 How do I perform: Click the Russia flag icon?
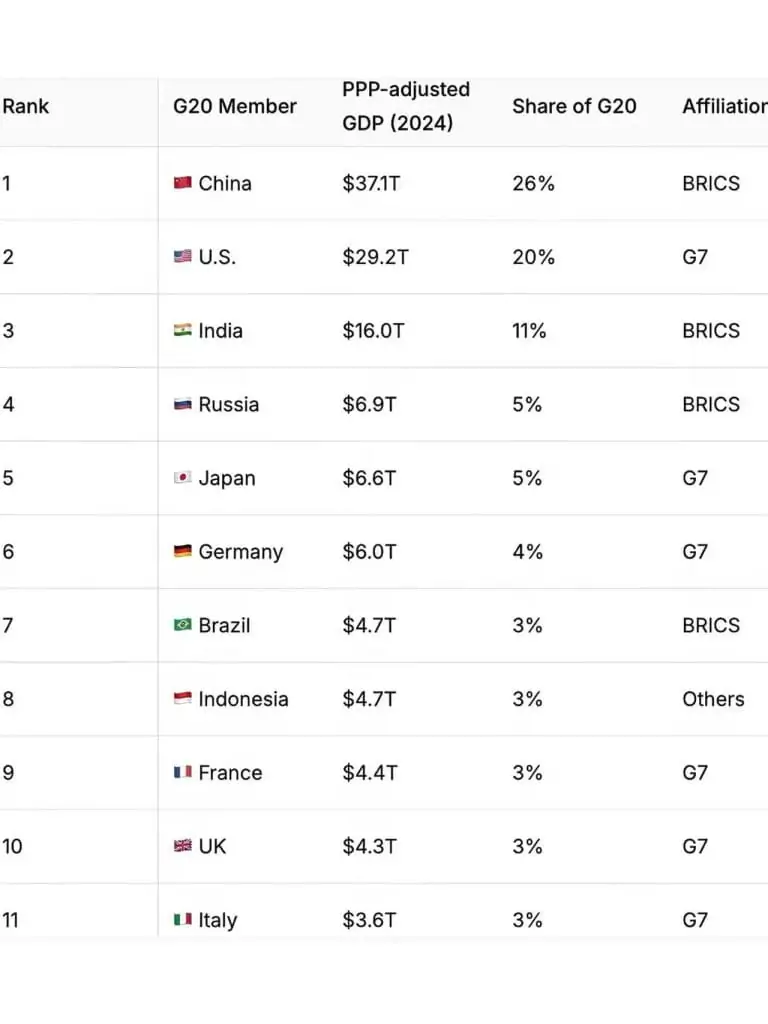click(x=183, y=404)
